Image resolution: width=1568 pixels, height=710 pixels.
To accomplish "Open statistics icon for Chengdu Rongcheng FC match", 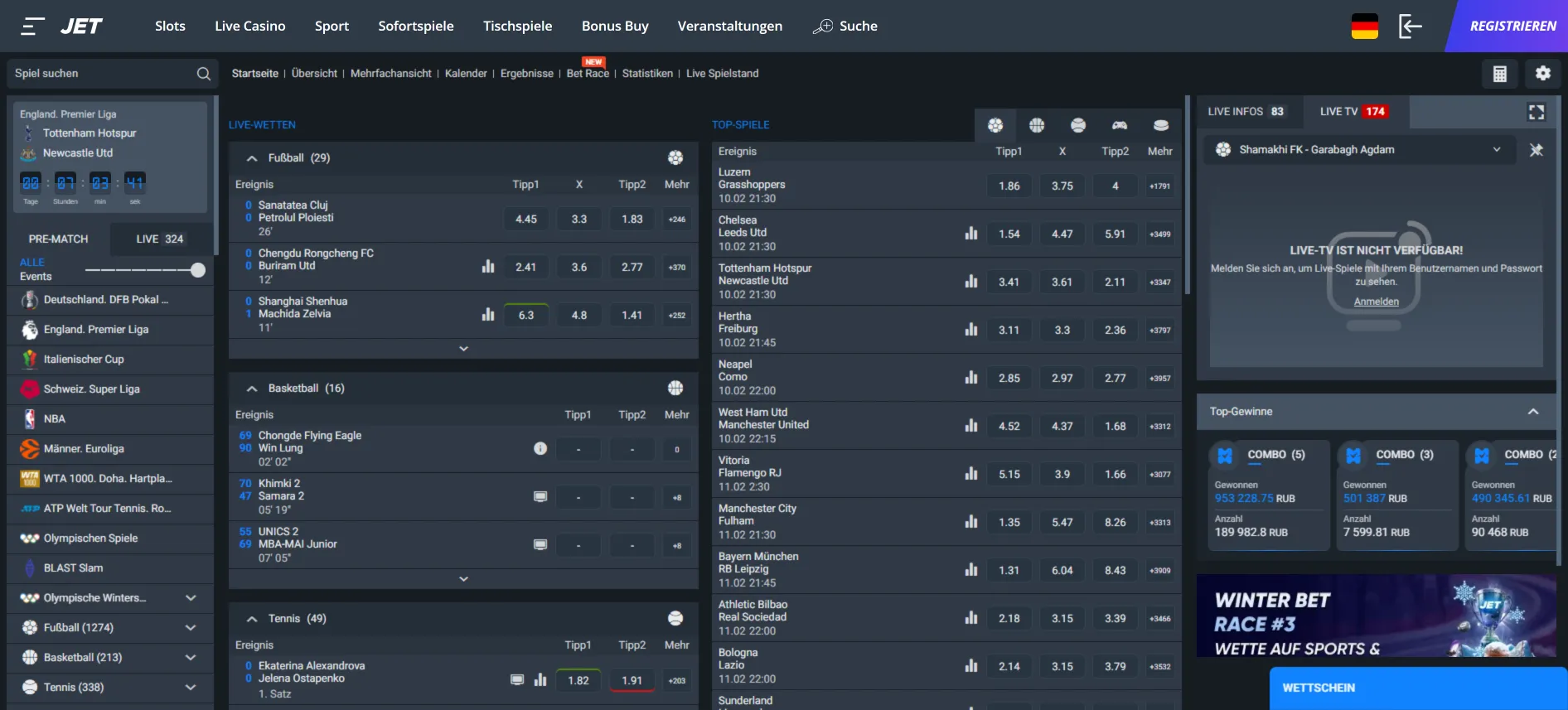I will [488, 267].
